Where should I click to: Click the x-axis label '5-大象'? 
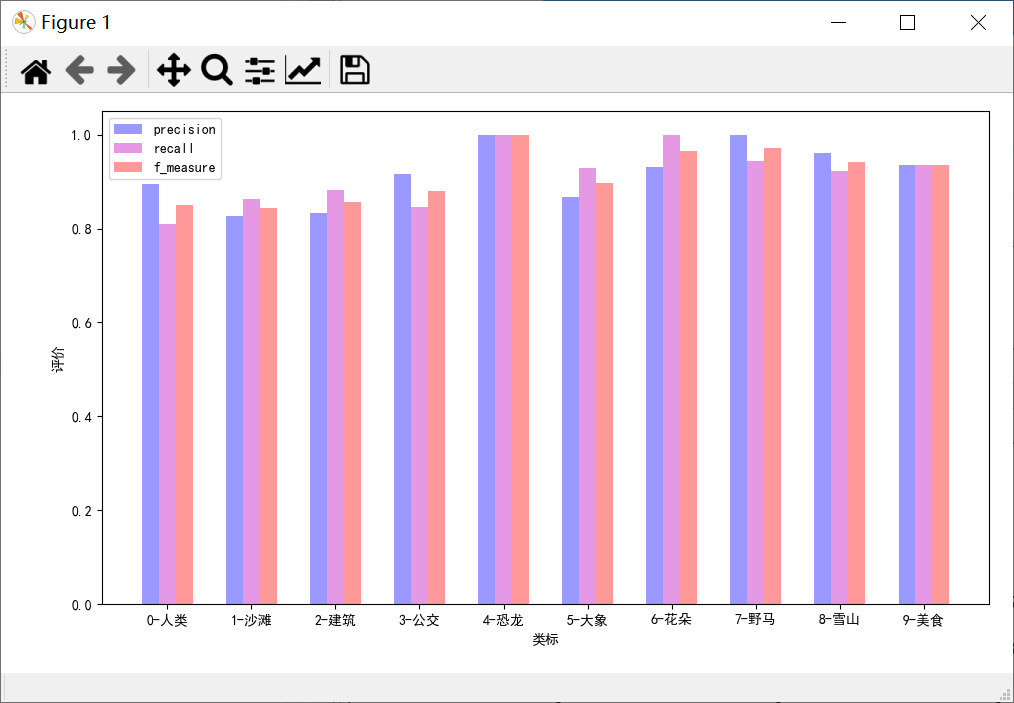587,620
